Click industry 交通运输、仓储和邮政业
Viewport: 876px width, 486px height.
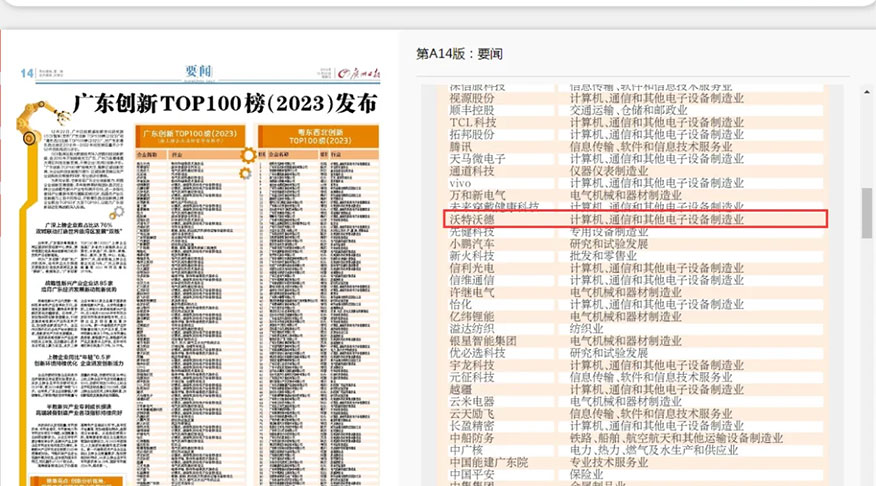coord(629,111)
